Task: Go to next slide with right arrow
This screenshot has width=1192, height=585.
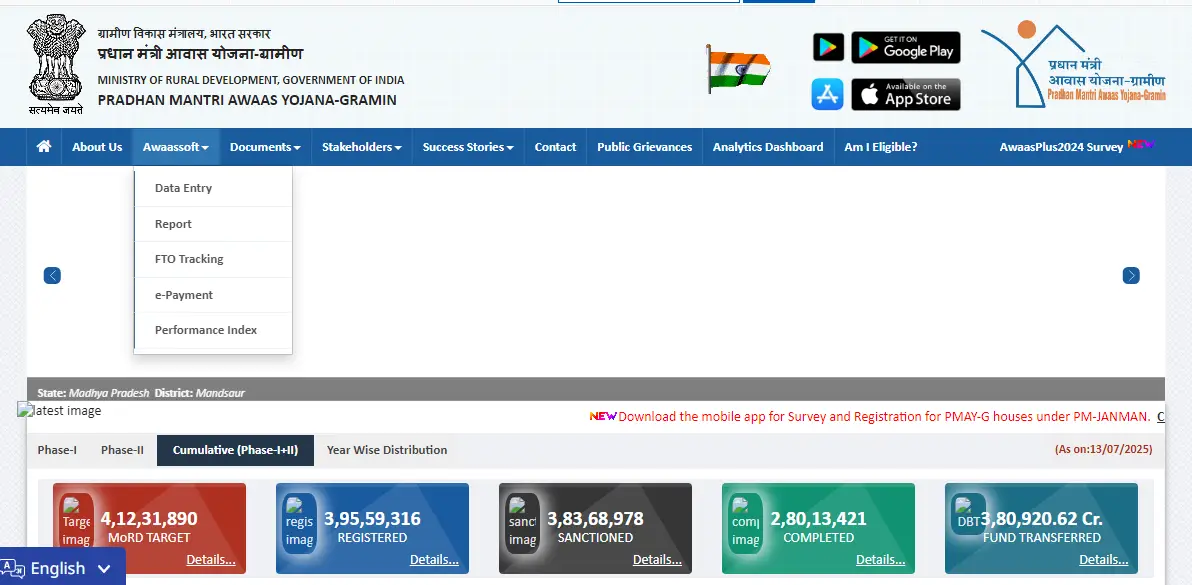Action: point(1131,276)
